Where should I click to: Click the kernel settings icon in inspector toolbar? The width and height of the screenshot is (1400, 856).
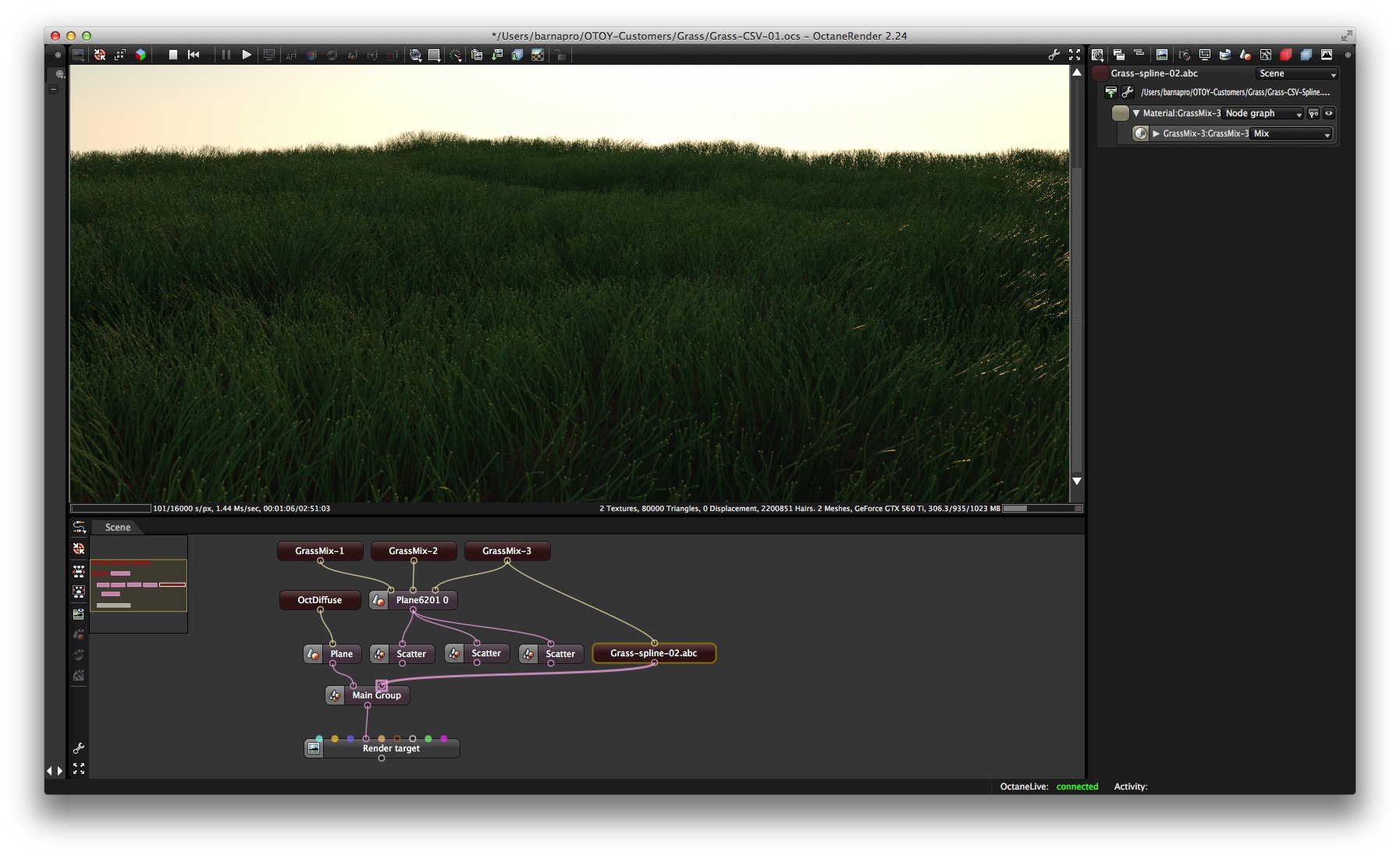tap(1265, 55)
